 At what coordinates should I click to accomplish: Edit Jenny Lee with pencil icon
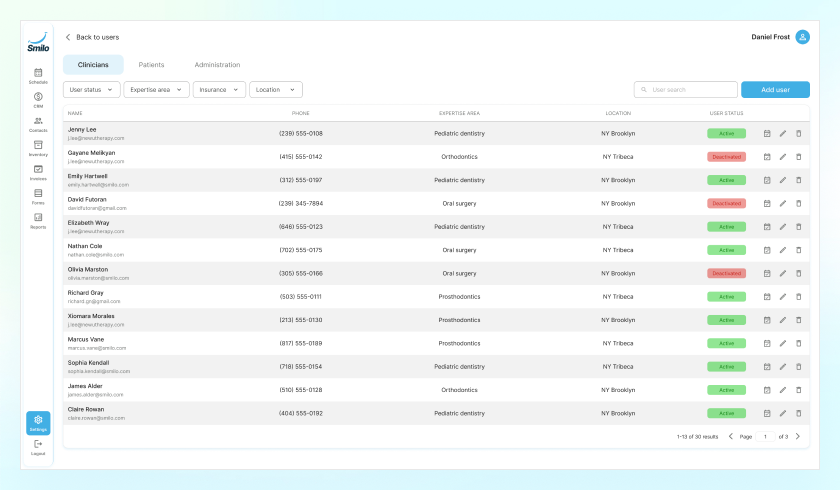coord(783,133)
